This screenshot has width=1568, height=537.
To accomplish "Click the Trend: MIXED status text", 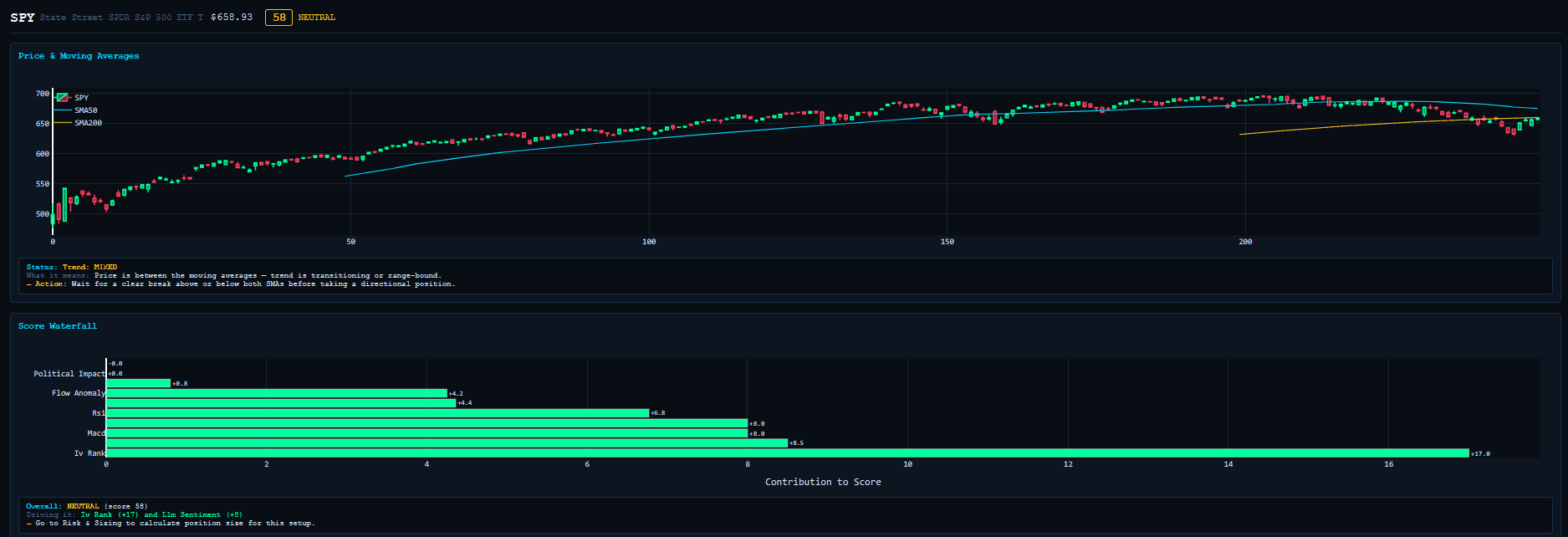I will (89, 267).
